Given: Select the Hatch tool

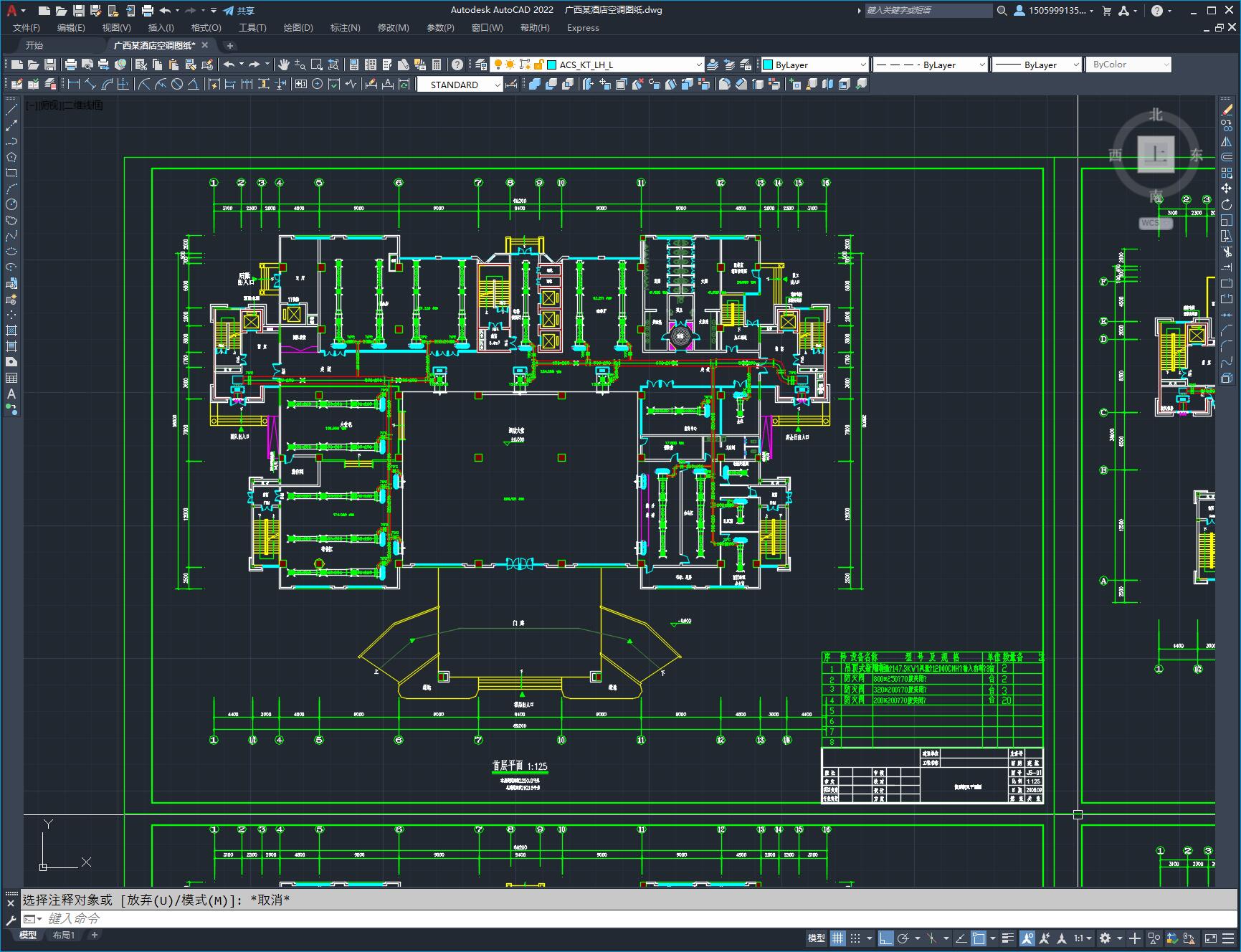Looking at the screenshot, I should [x=11, y=330].
